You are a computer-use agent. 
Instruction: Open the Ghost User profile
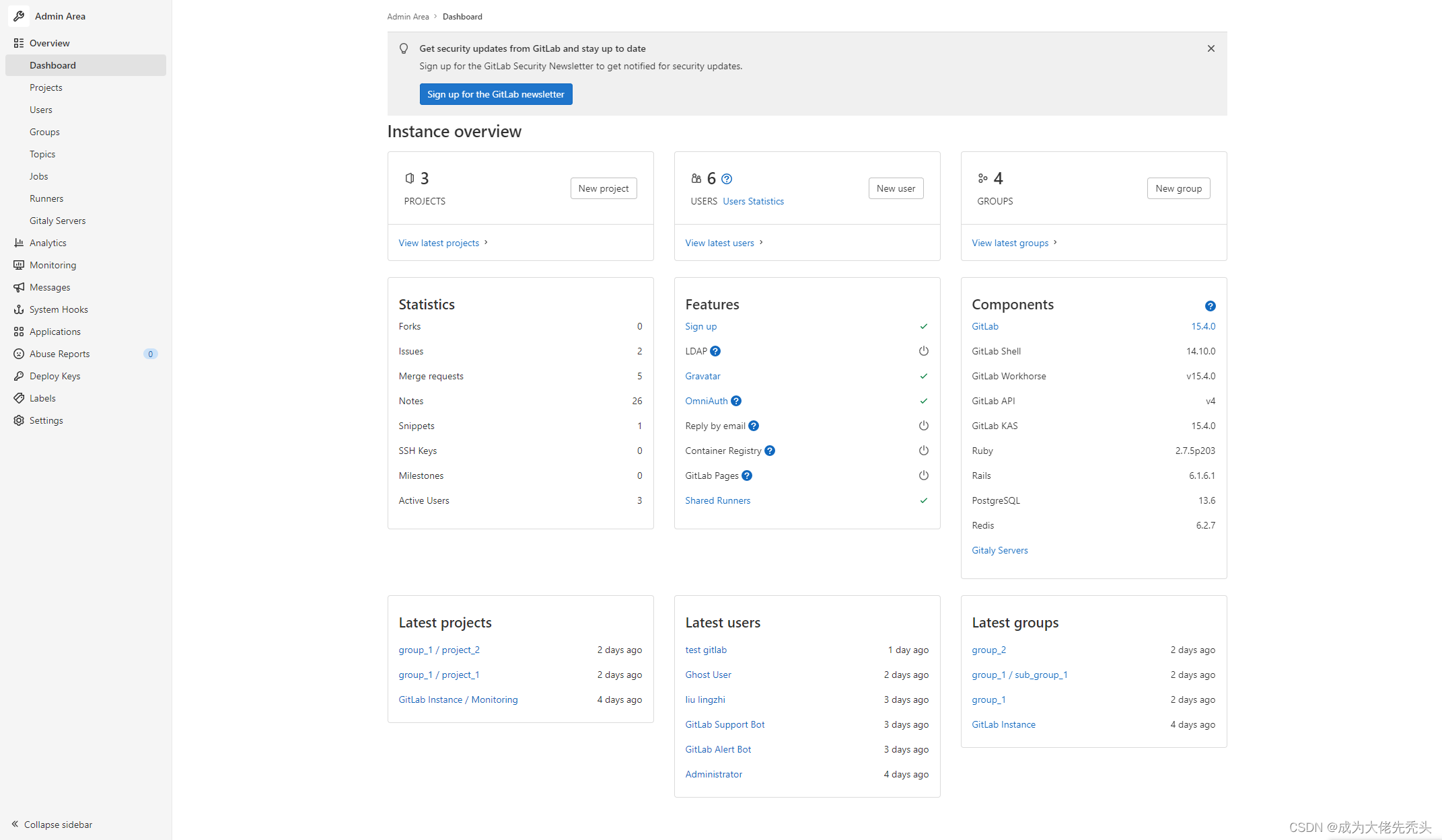(708, 675)
